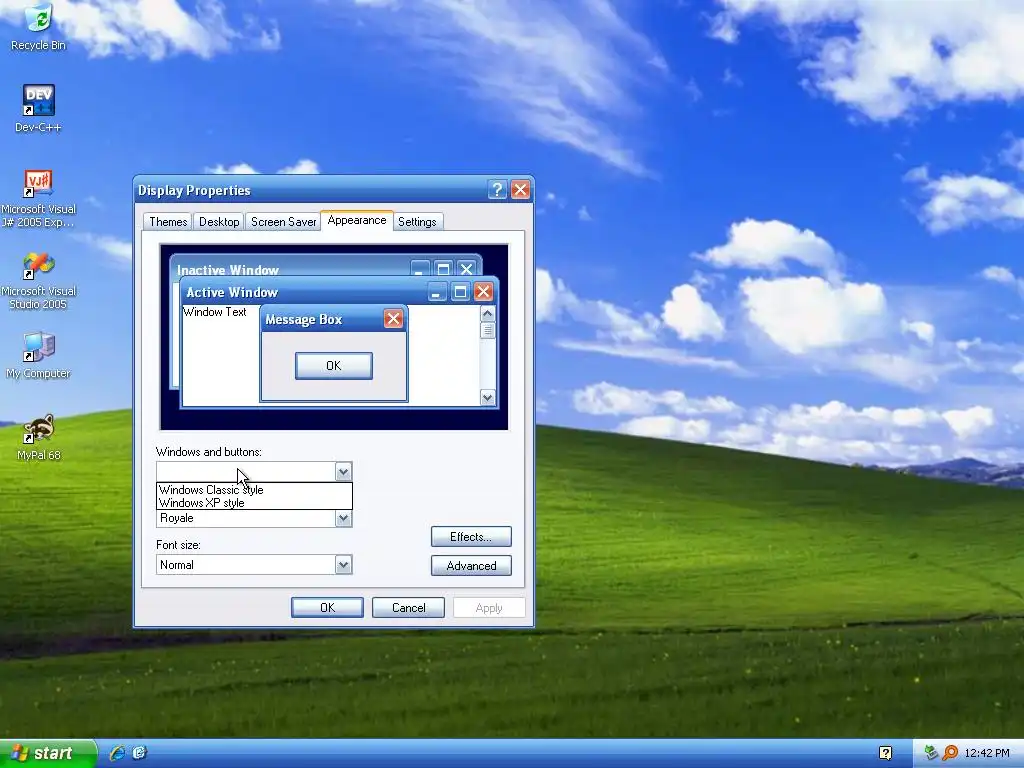Click the greyed Apply button

[x=489, y=607]
